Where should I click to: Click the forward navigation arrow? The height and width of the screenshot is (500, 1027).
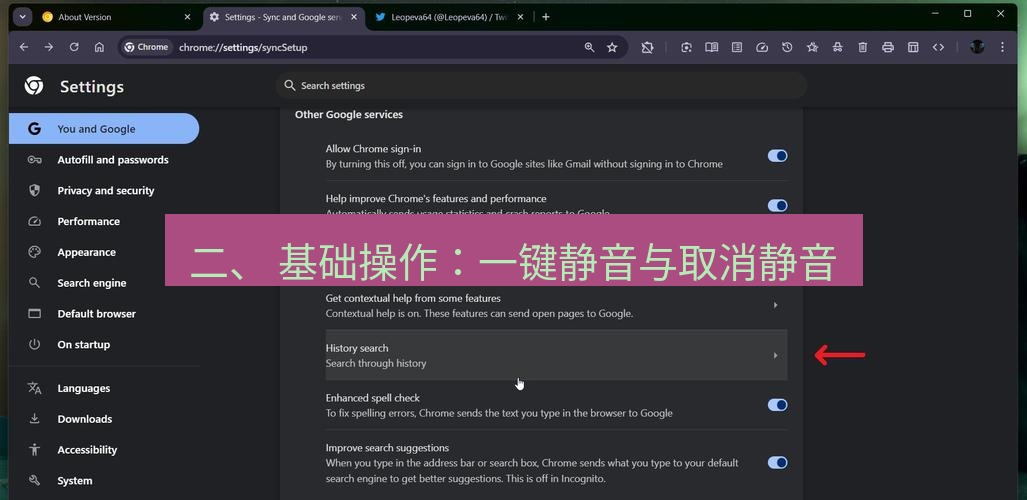click(x=48, y=47)
